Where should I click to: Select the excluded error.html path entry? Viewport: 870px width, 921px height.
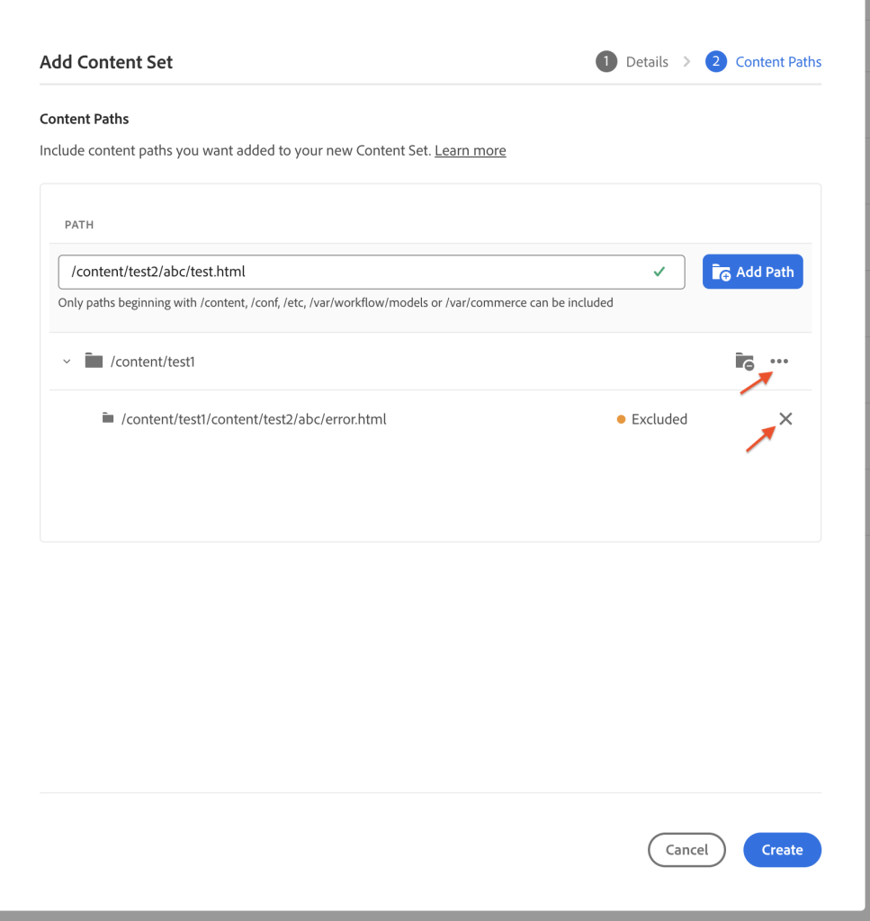coord(254,419)
